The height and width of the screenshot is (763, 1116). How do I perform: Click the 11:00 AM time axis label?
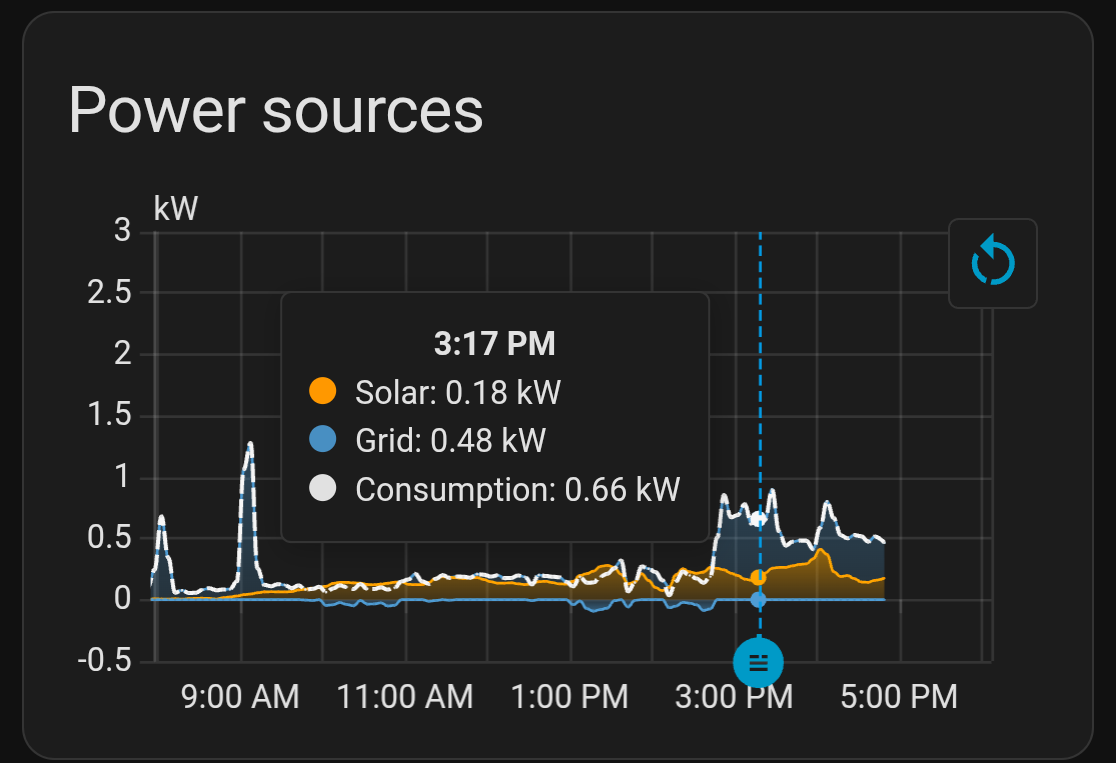pyautogui.click(x=403, y=696)
